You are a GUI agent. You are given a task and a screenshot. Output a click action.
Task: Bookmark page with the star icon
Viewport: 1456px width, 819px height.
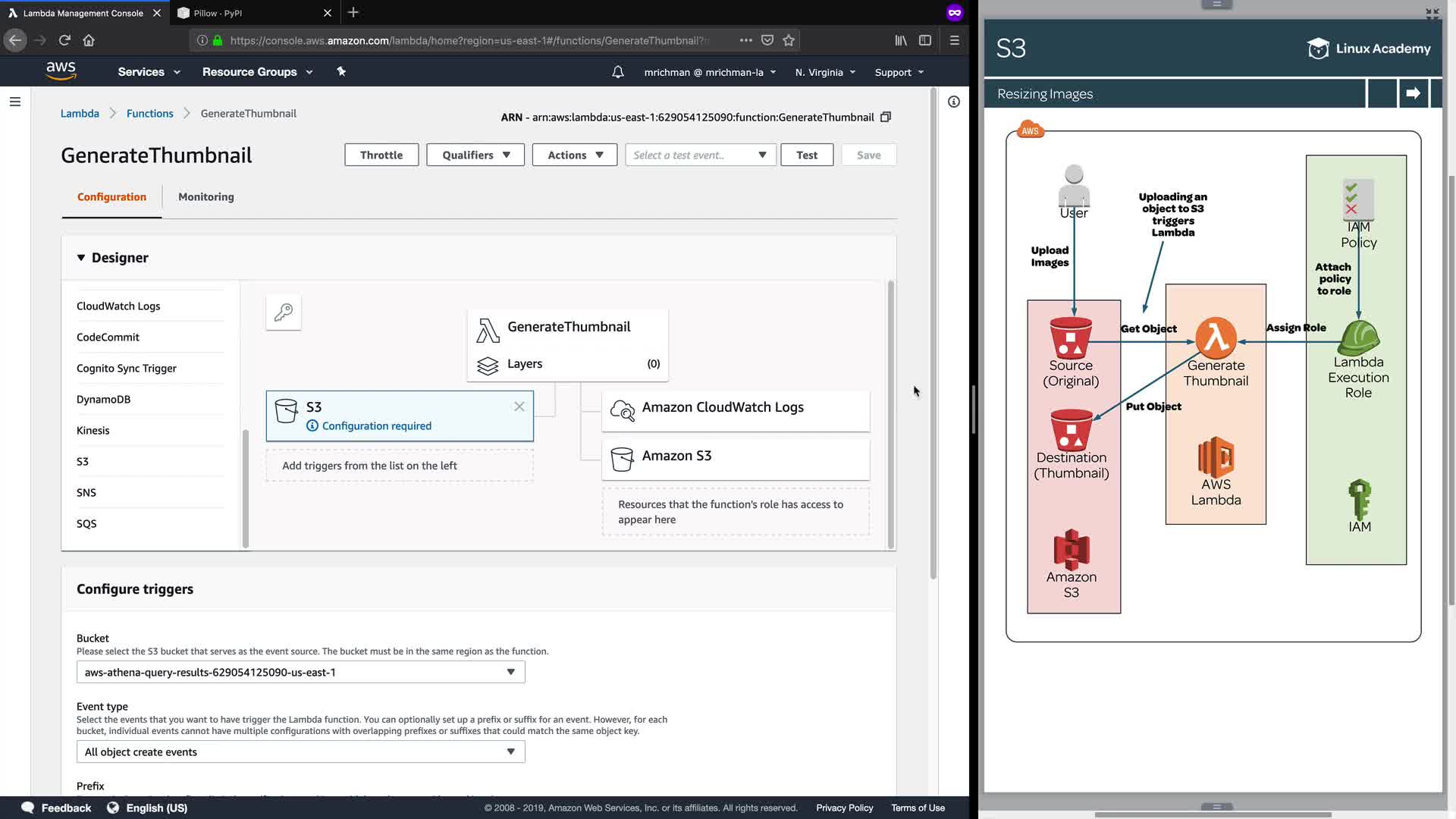789,40
